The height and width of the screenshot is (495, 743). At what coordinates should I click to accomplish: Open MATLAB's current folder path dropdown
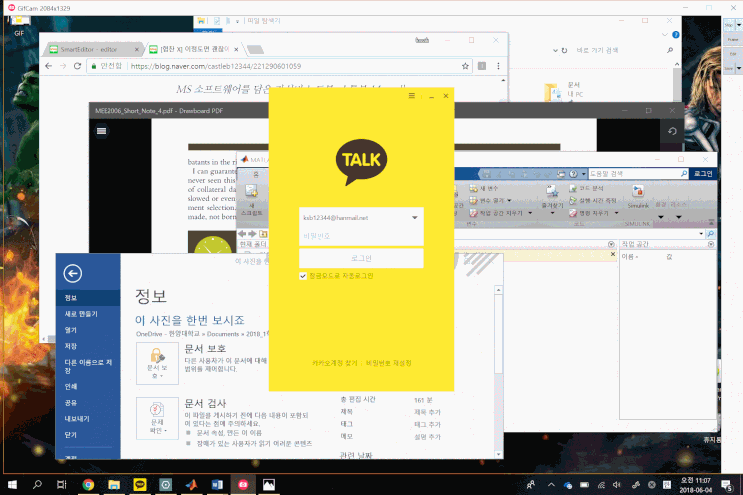pos(701,234)
